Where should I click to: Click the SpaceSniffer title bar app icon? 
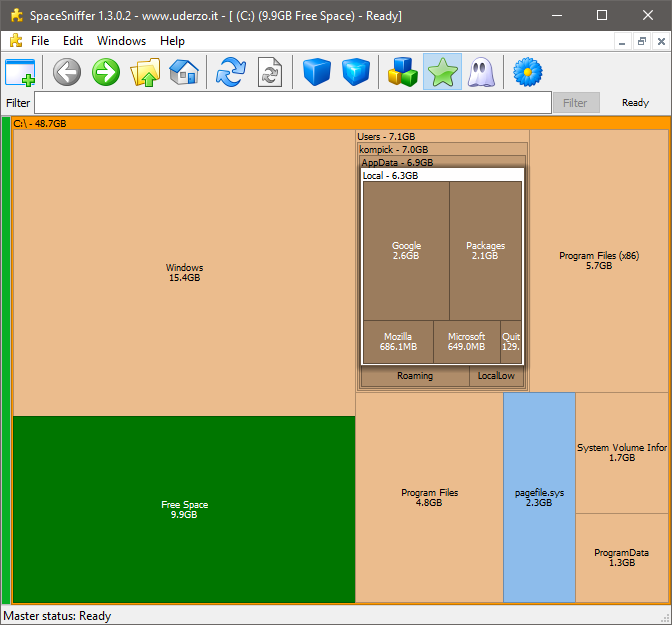click(17, 15)
